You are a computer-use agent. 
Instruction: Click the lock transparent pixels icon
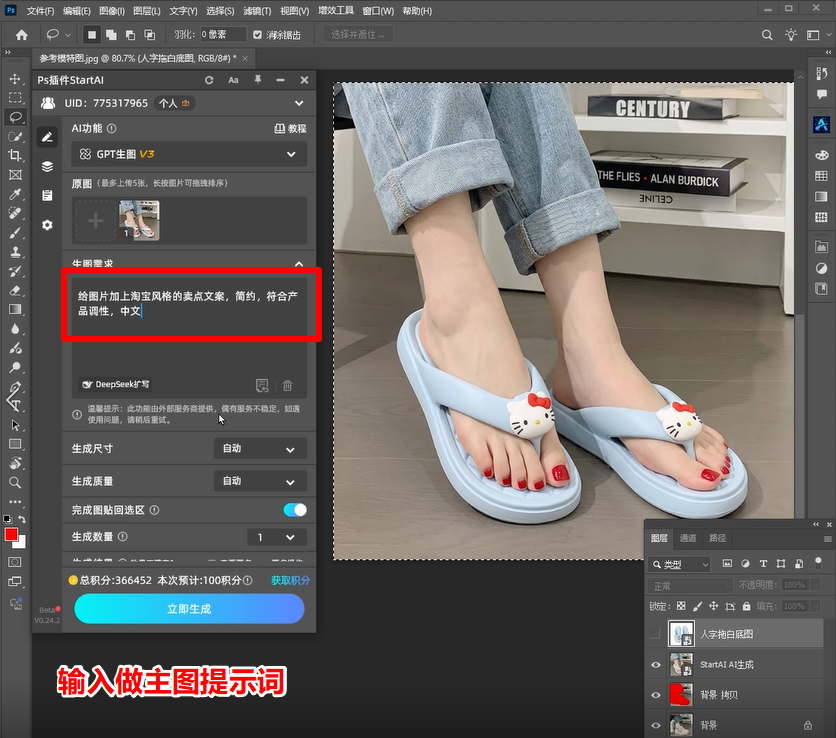pyautogui.click(x=681, y=606)
